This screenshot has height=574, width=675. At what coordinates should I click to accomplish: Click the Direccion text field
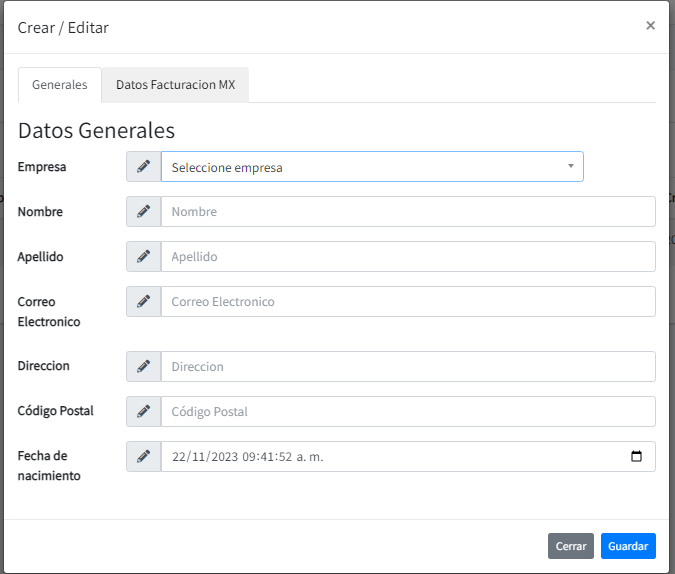click(x=408, y=367)
